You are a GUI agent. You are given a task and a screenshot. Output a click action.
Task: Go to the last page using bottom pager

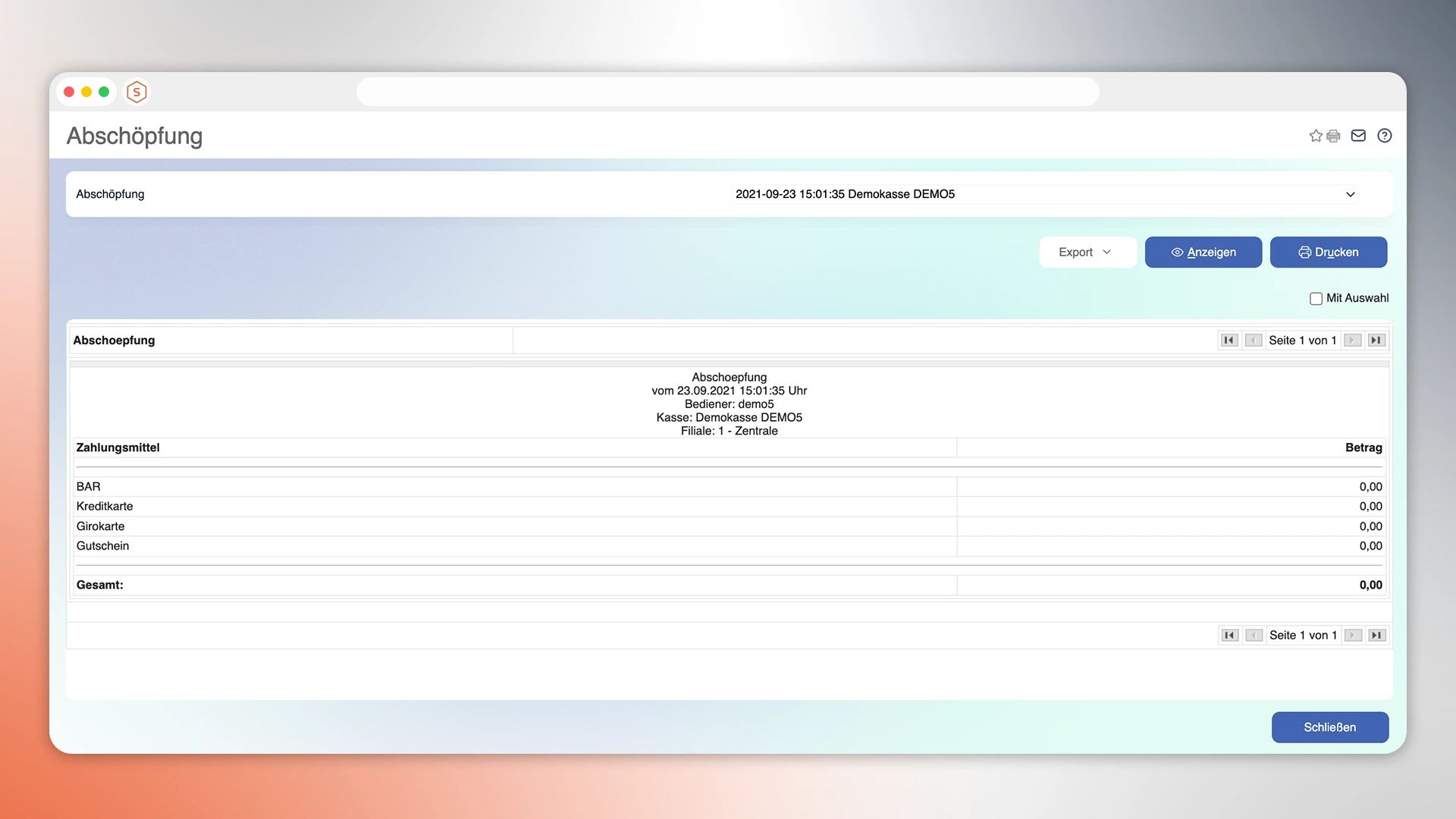point(1377,635)
